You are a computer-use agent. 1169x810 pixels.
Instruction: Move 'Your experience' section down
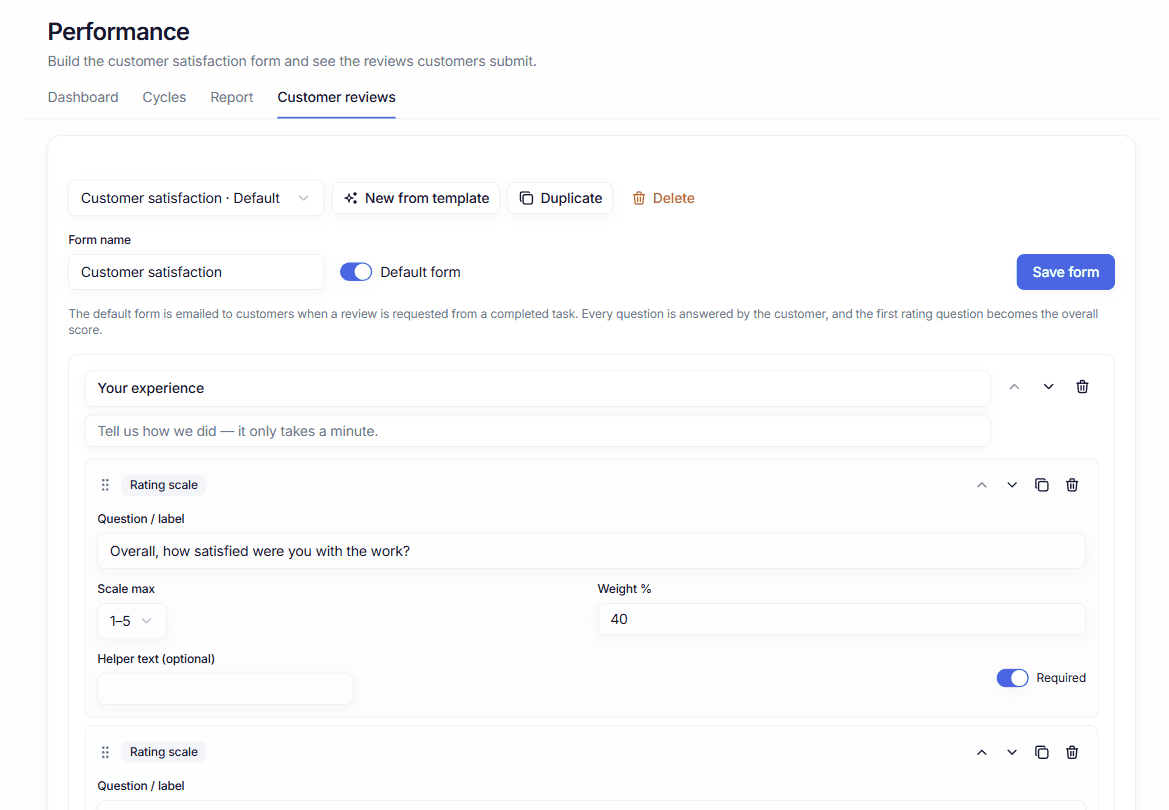[1048, 387]
